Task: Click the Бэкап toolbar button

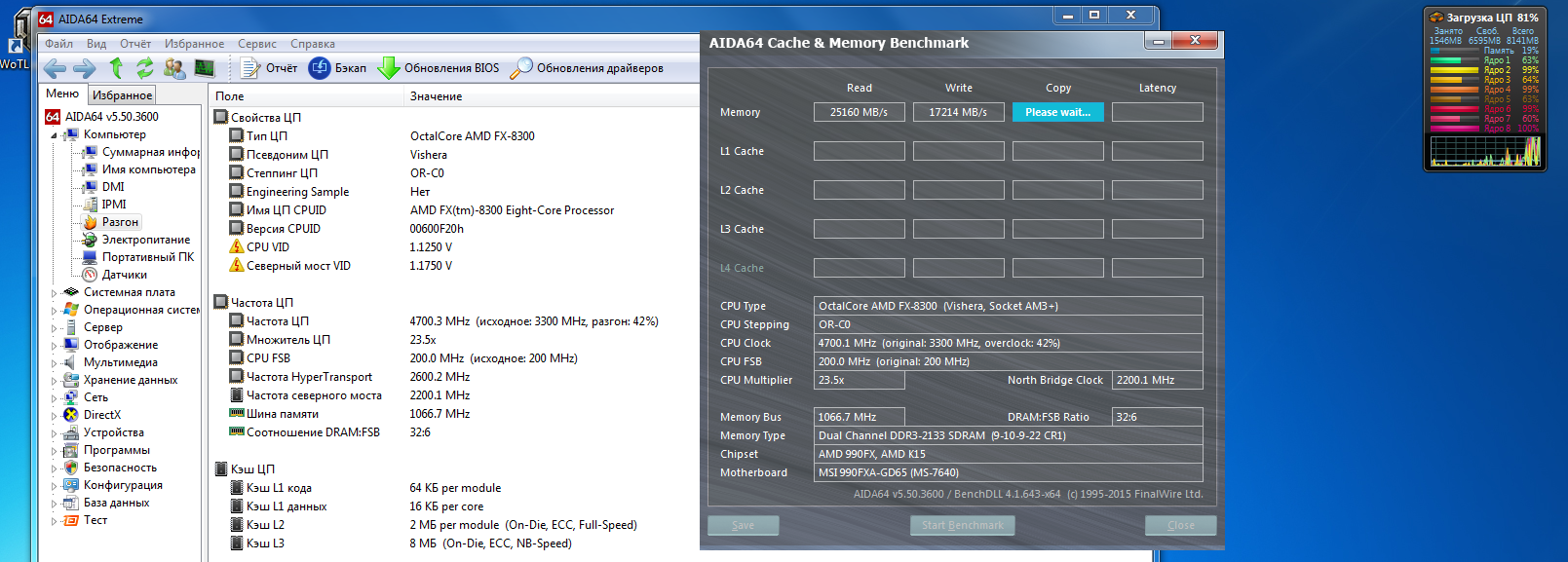Action: coord(338,68)
